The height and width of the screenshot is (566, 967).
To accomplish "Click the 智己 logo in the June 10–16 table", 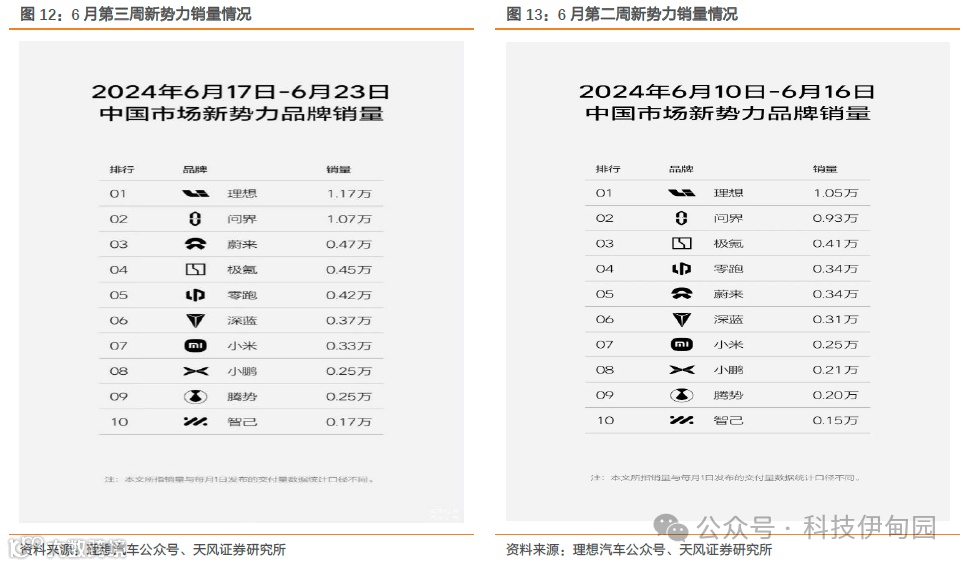I will (681, 420).
